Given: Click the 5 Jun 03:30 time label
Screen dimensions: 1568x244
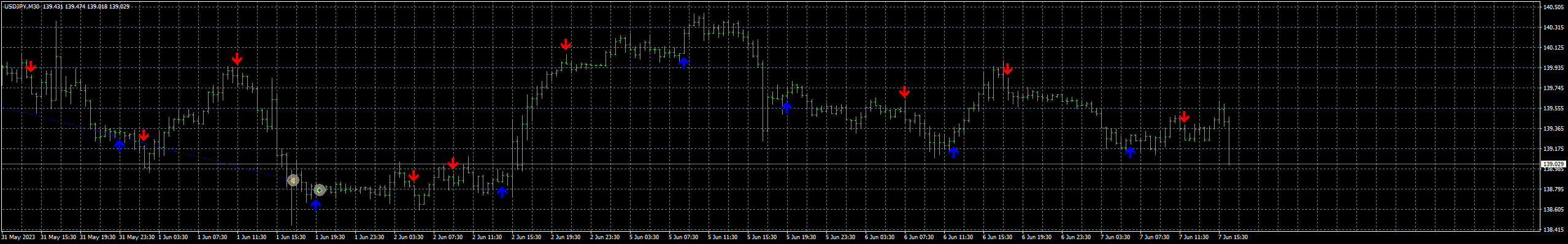Looking at the screenshot, I should pos(644,237).
